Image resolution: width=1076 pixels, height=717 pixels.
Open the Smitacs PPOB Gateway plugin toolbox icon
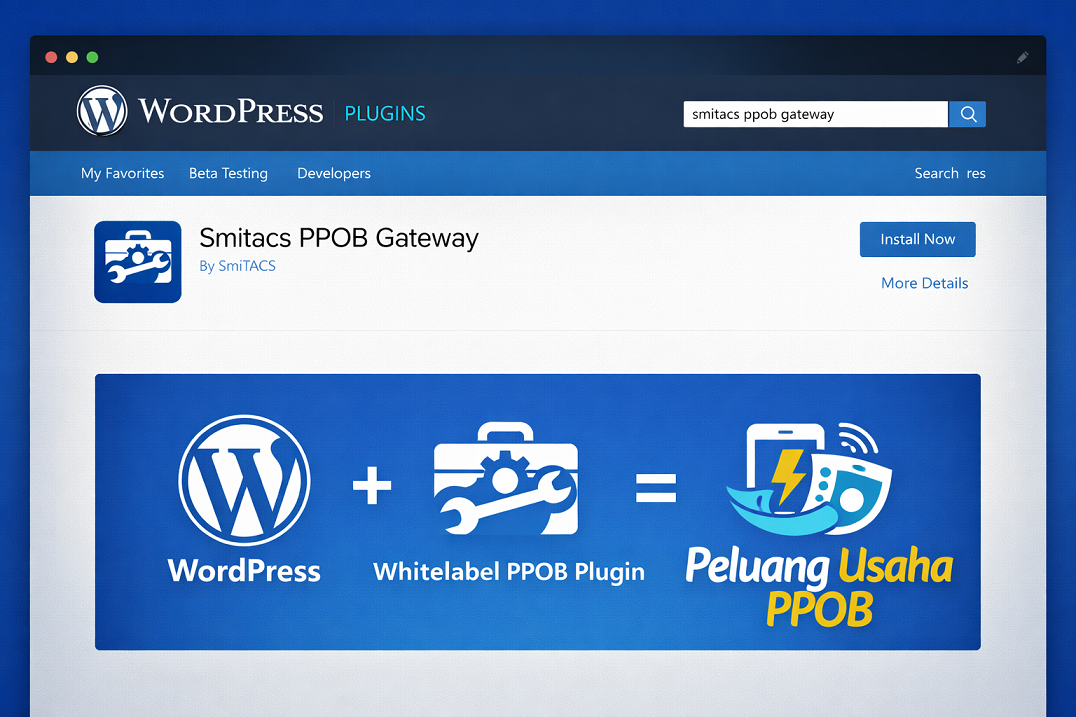point(137,261)
